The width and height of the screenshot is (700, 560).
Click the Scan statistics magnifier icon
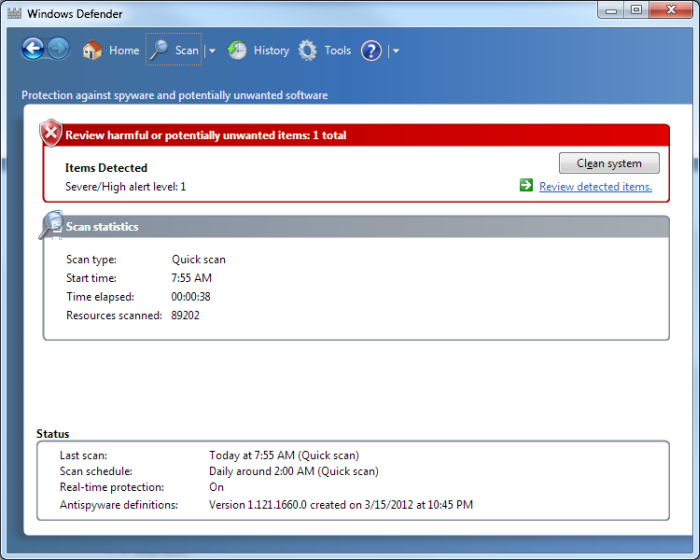[x=51, y=225]
